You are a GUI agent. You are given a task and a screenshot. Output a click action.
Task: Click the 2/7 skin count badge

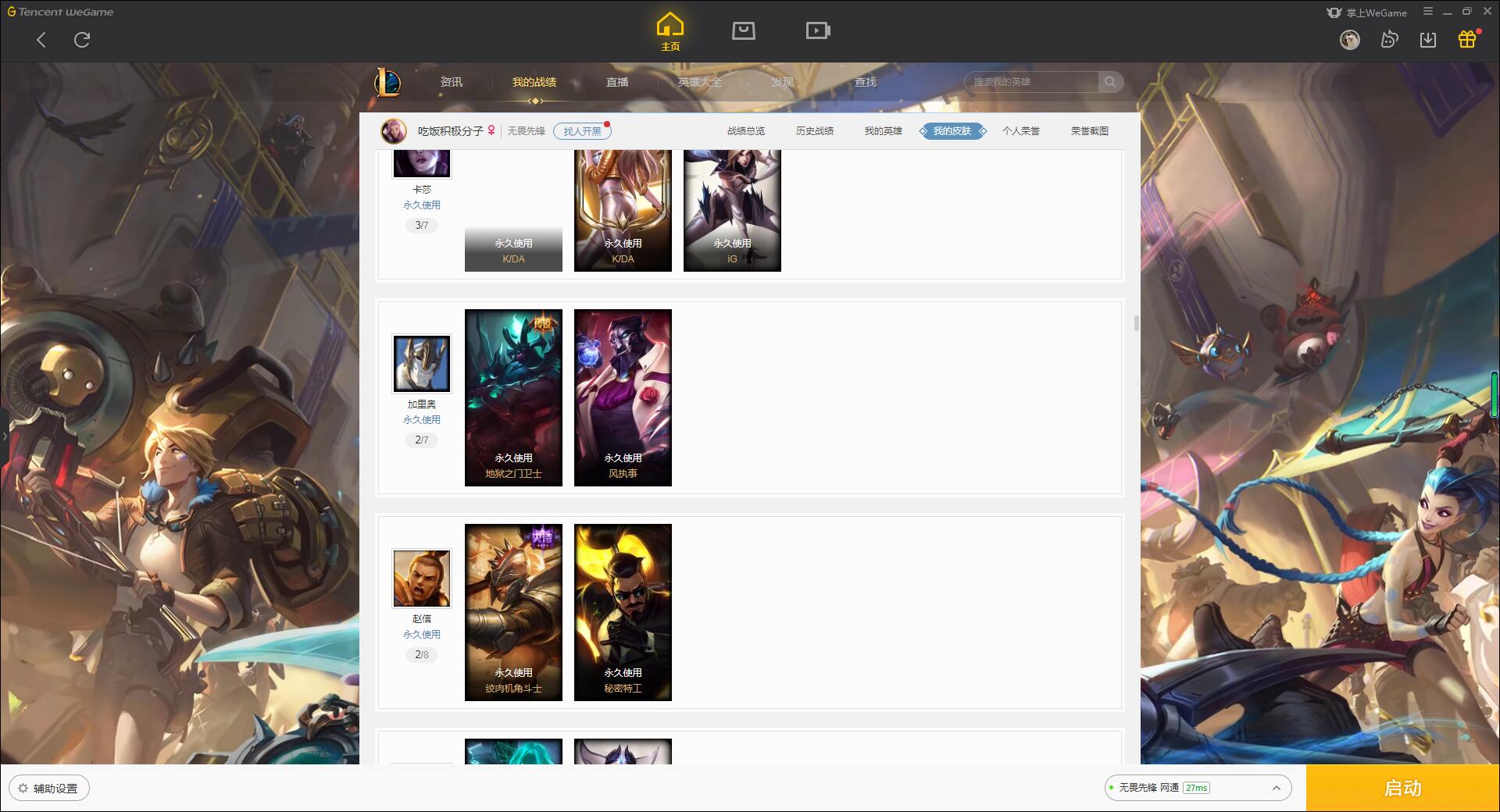point(422,440)
